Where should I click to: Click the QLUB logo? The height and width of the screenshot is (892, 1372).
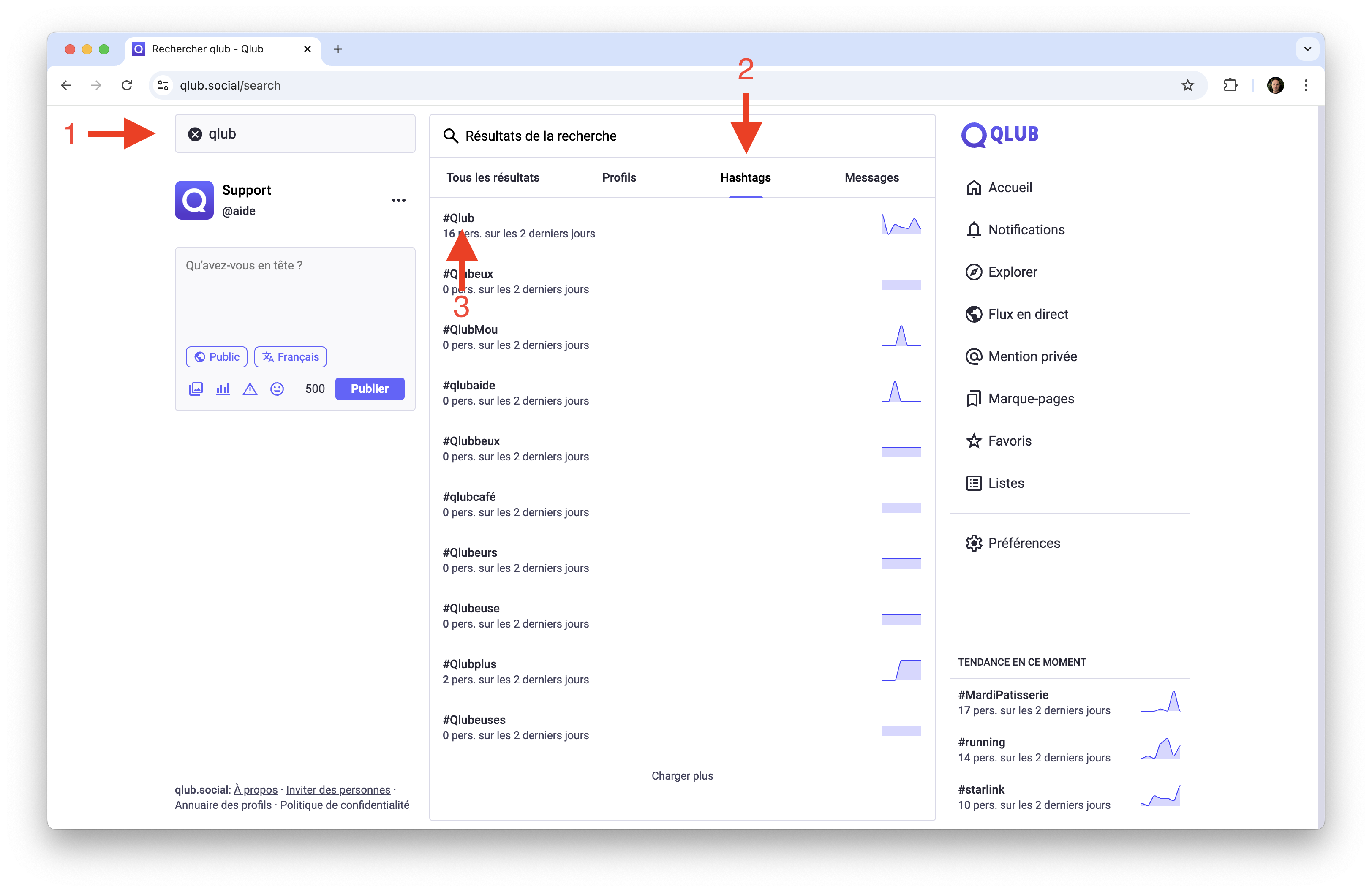pyautogui.click(x=999, y=135)
